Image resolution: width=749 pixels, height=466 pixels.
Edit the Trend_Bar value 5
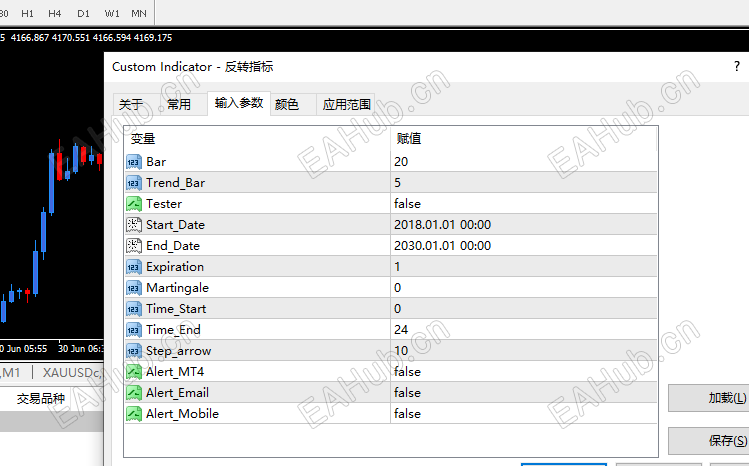click(x=524, y=183)
